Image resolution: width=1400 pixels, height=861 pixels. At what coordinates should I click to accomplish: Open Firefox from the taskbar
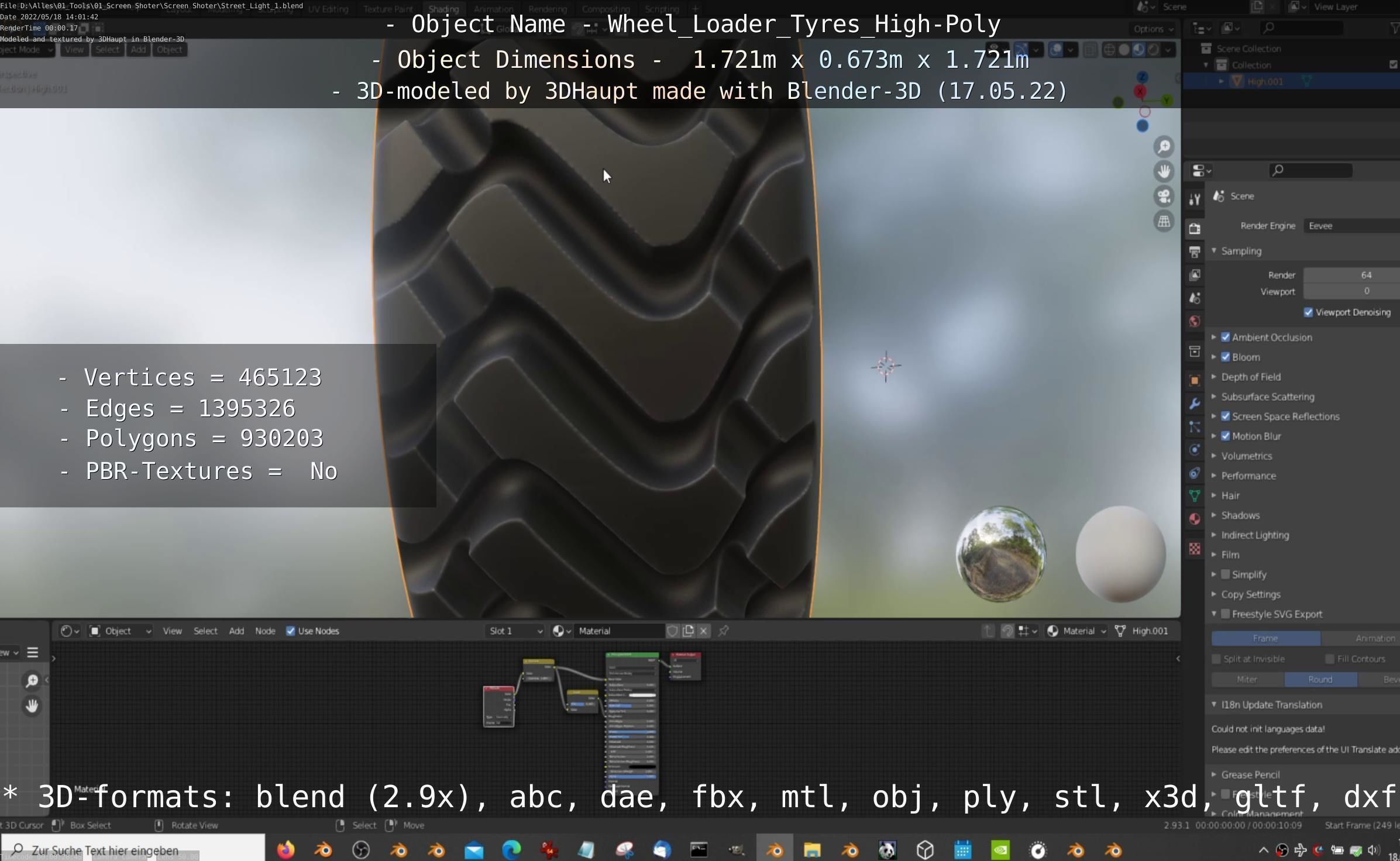tap(285, 849)
